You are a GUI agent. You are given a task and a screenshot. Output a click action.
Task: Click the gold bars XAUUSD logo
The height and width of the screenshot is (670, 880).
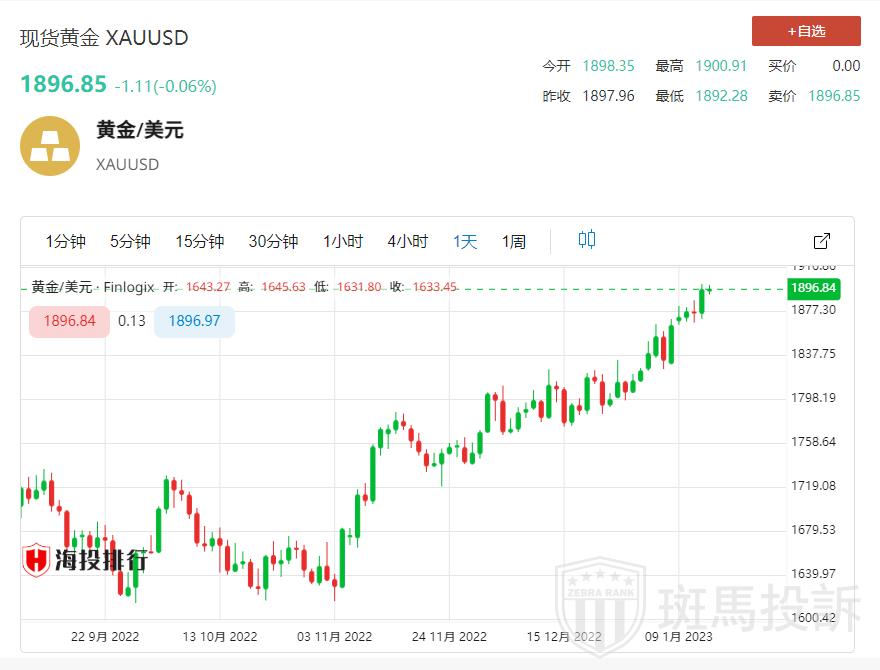[x=50, y=146]
